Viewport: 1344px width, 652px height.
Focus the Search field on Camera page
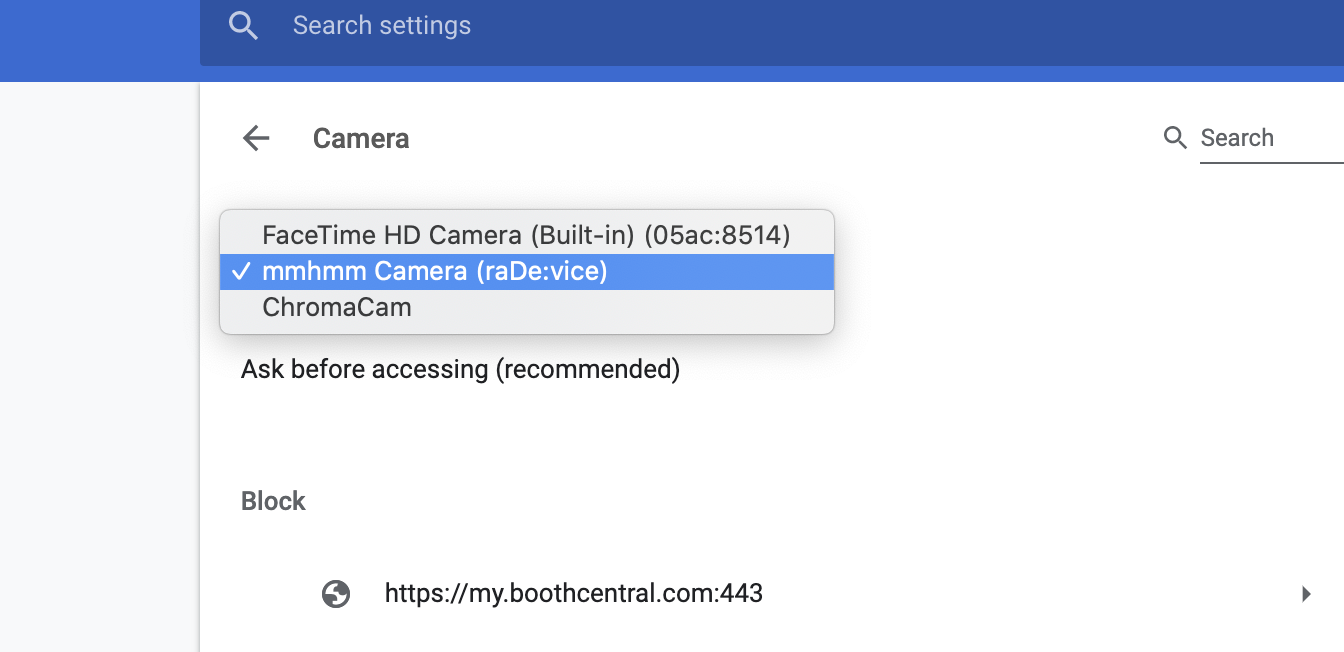pos(1271,138)
